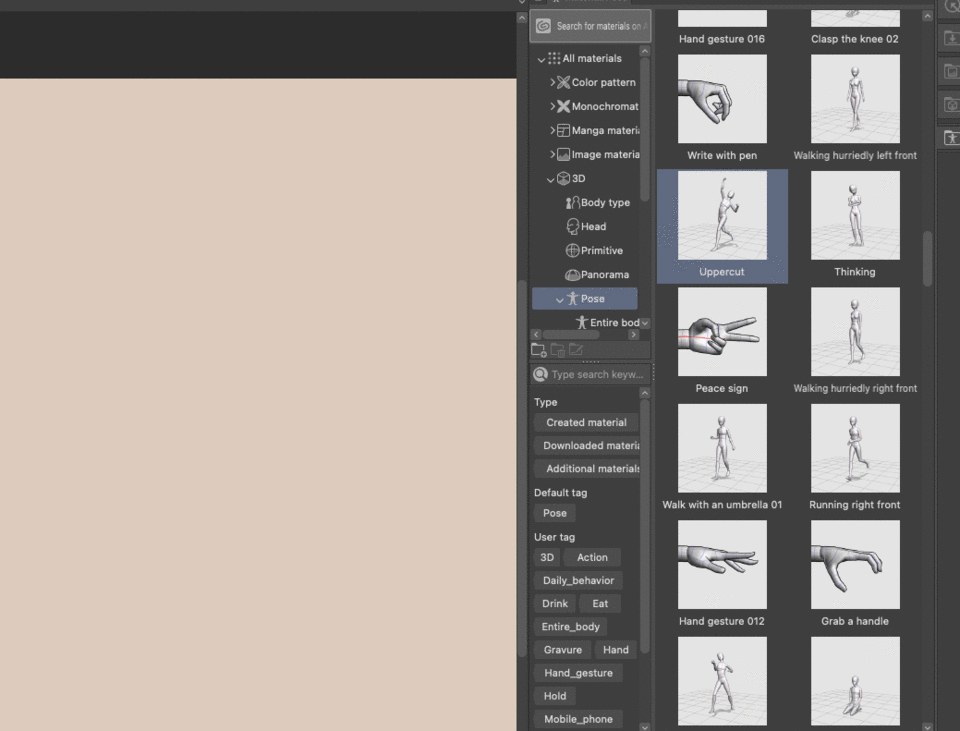The image size is (960, 731).
Task: Click the Clasp the knee 02 label
Action: [x=855, y=39]
